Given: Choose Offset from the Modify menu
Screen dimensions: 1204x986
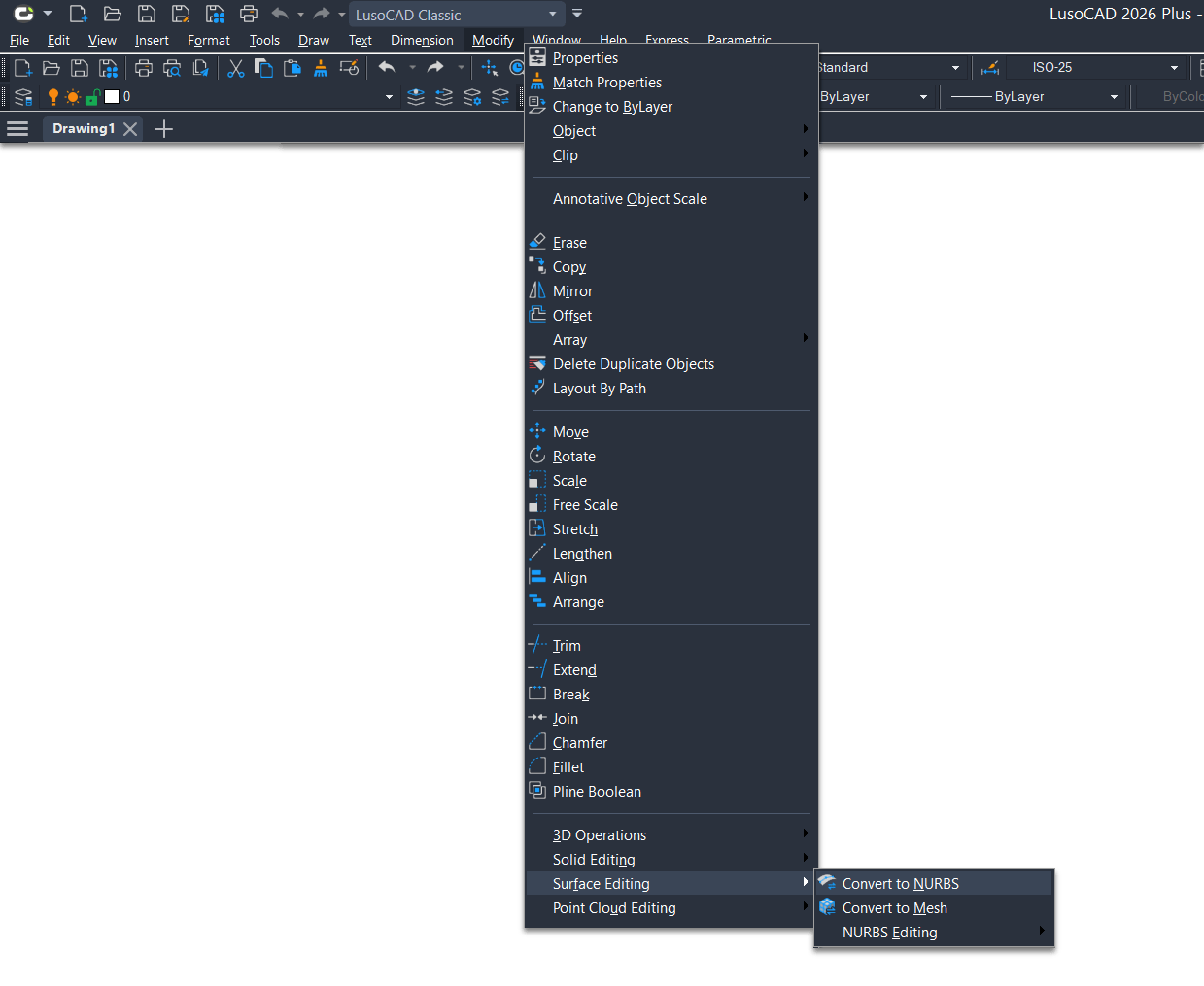Looking at the screenshot, I should 671,316.
